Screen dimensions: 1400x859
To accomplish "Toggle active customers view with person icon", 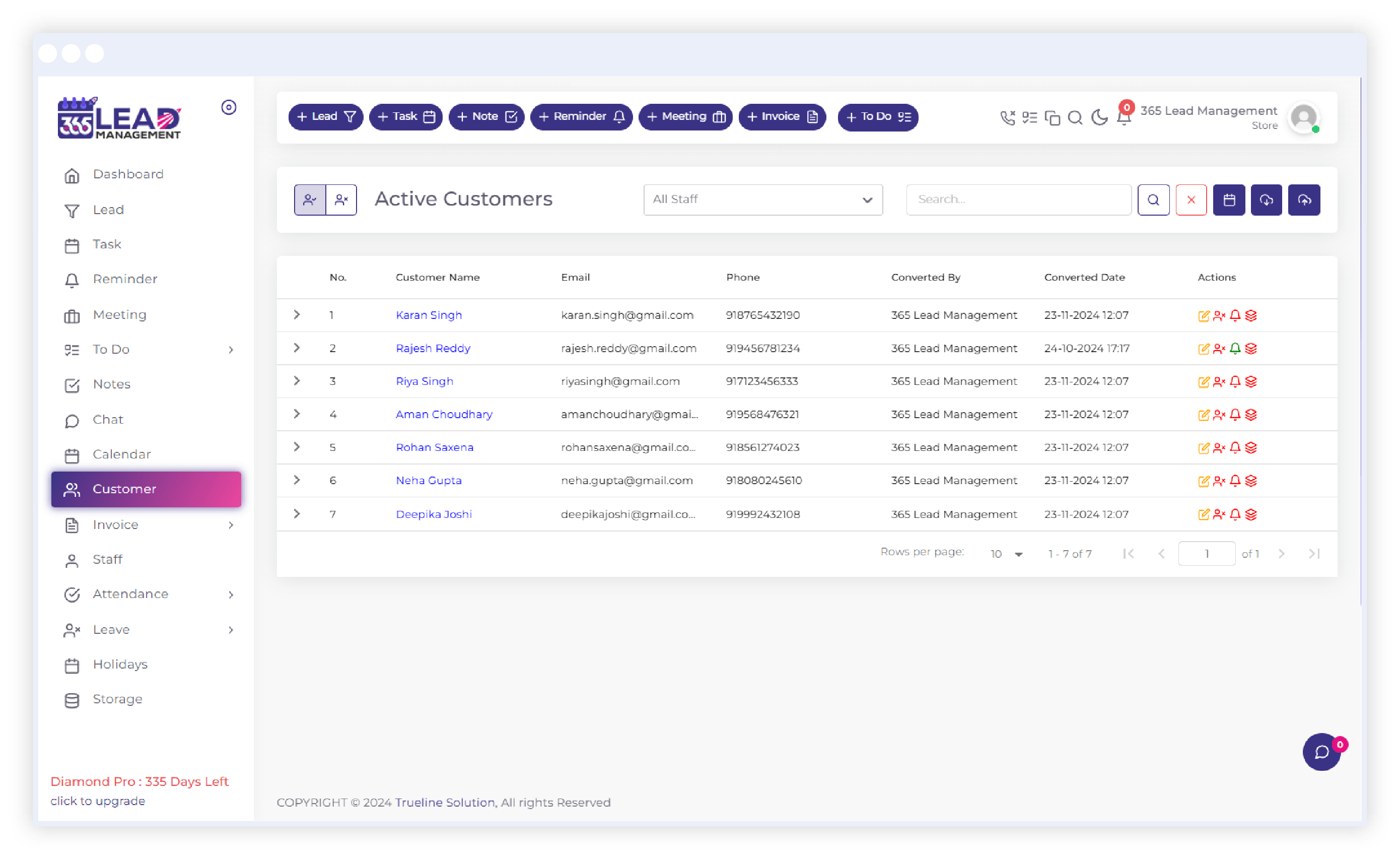I will [x=310, y=199].
